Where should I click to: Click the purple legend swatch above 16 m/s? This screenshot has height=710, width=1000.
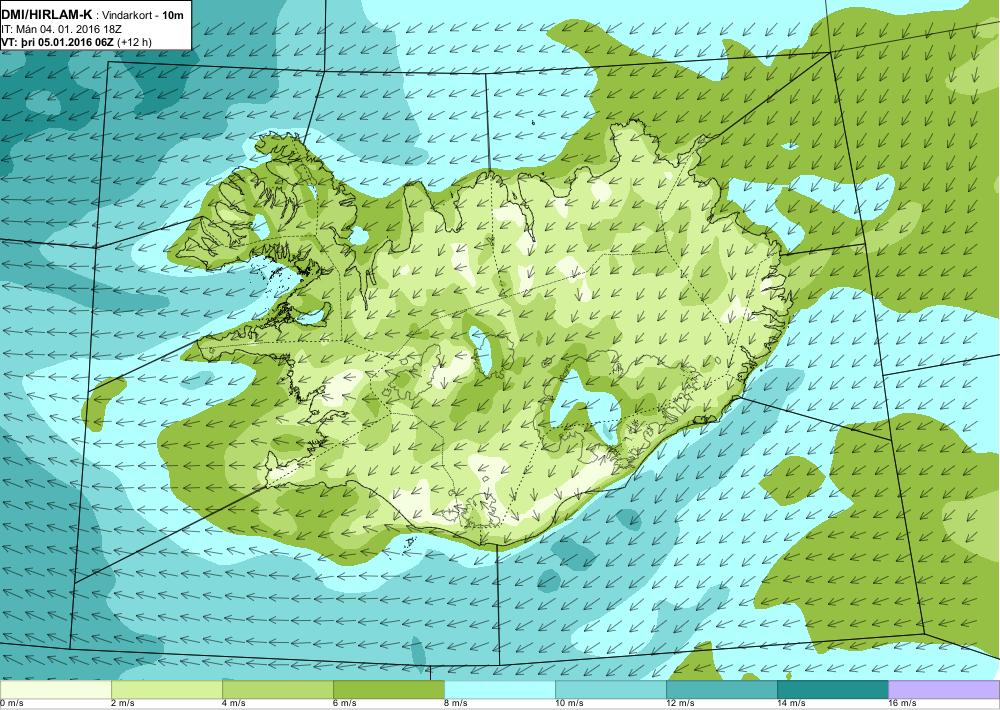pyautogui.click(x=944, y=689)
